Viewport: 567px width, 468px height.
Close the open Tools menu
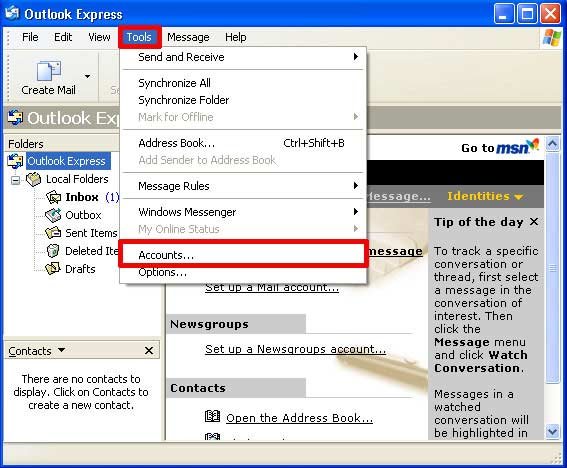pos(139,37)
